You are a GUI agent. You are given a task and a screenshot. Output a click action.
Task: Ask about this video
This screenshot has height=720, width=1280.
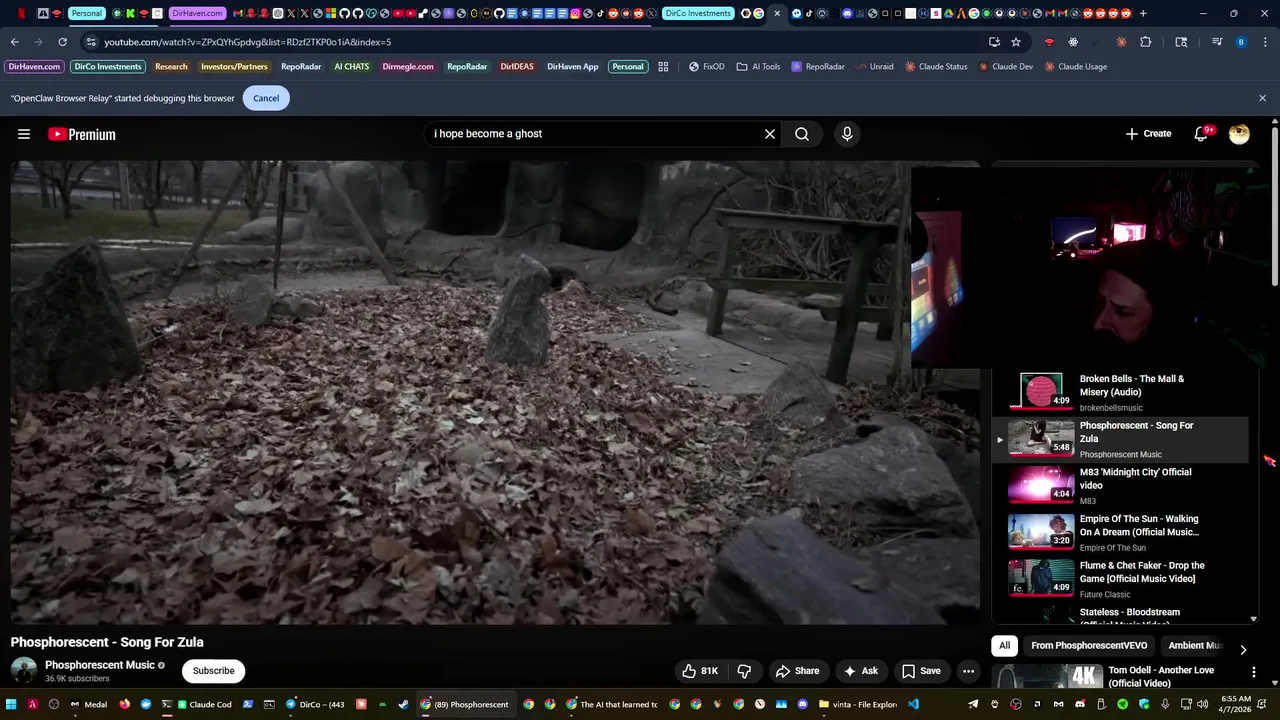click(x=861, y=671)
